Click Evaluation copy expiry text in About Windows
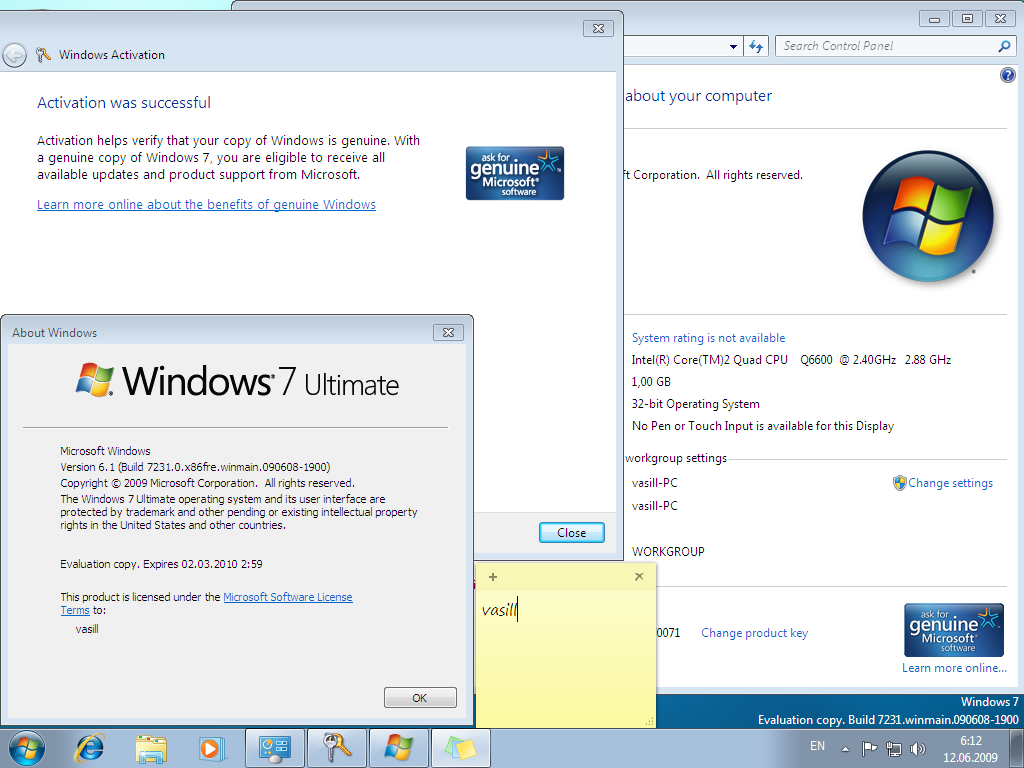Image resolution: width=1024 pixels, height=768 pixels. coord(161,564)
